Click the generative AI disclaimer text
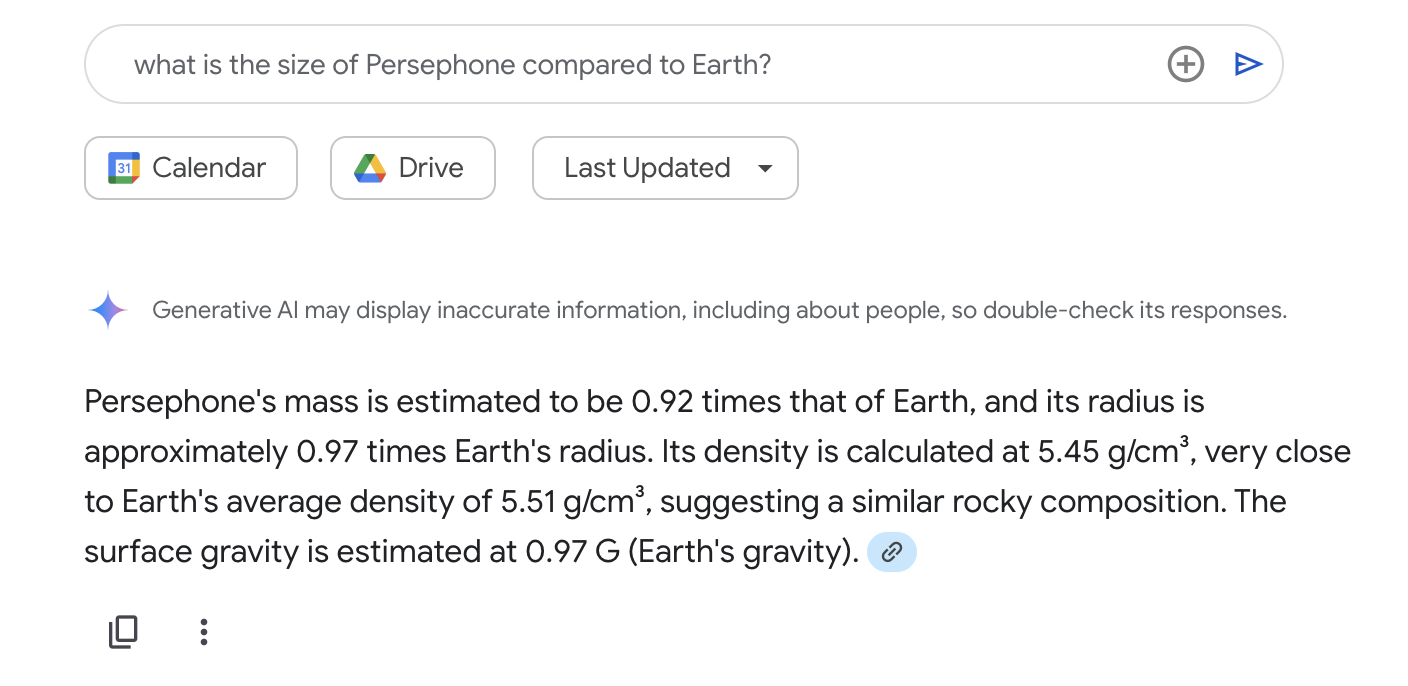Image resolution: width=1408 pixels, height=686 pixels. (719, 310)
